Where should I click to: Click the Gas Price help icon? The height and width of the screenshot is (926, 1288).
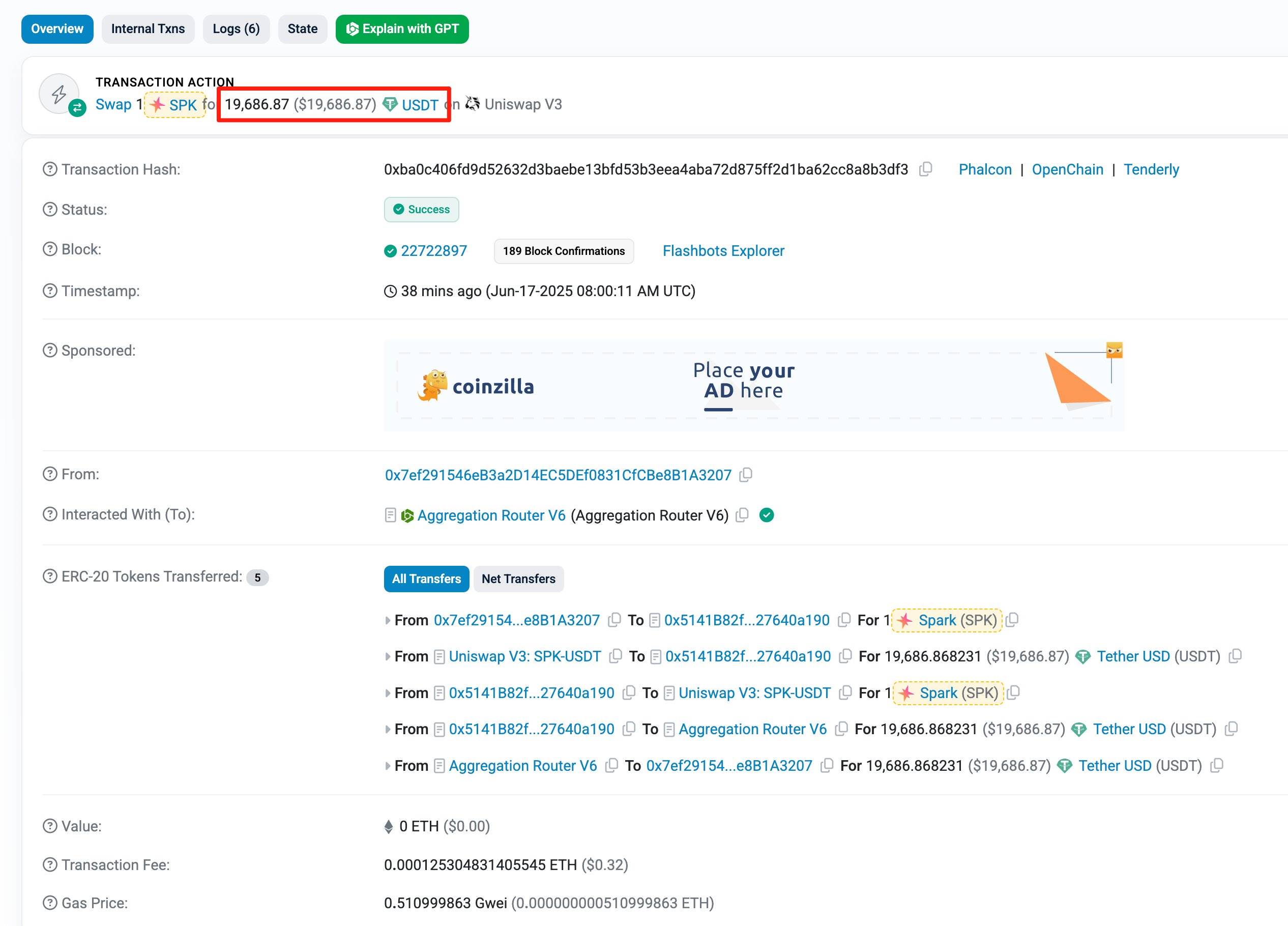50,903
